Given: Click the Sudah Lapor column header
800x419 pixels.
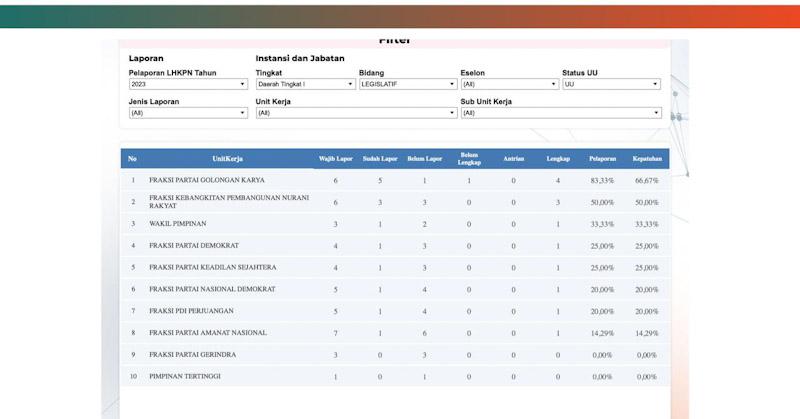Looking at the screenshot, I should 380,159.
